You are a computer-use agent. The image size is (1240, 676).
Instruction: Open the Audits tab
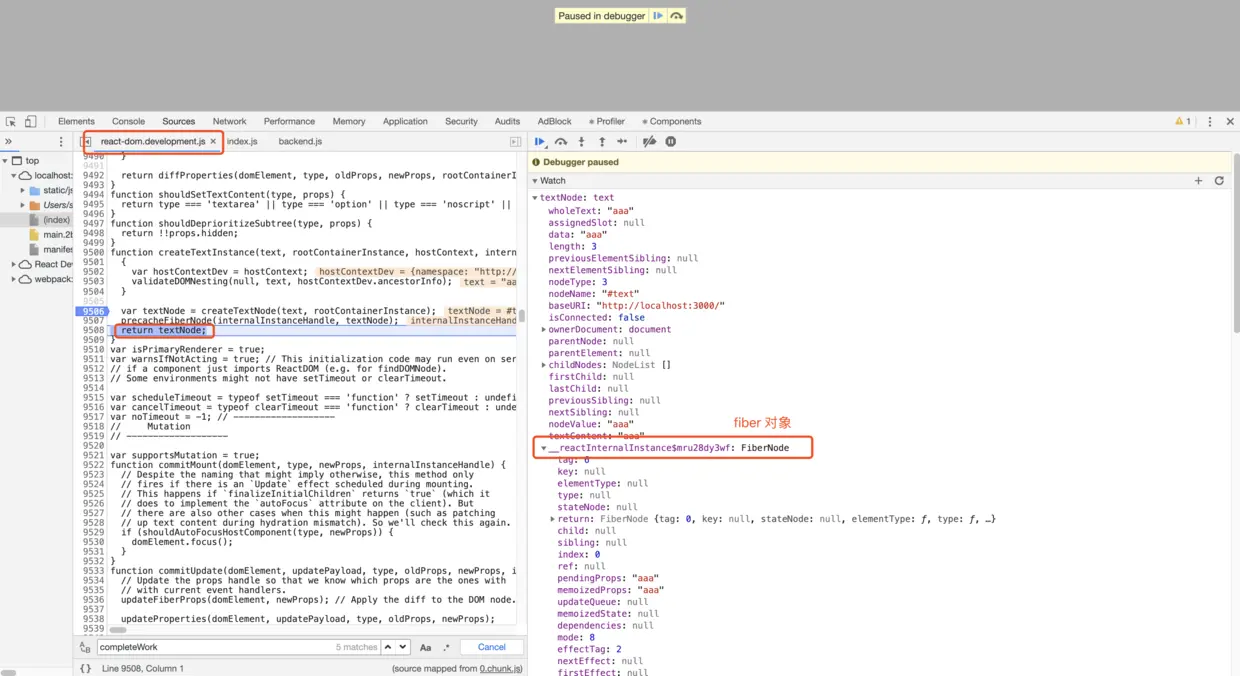(507, 122)
